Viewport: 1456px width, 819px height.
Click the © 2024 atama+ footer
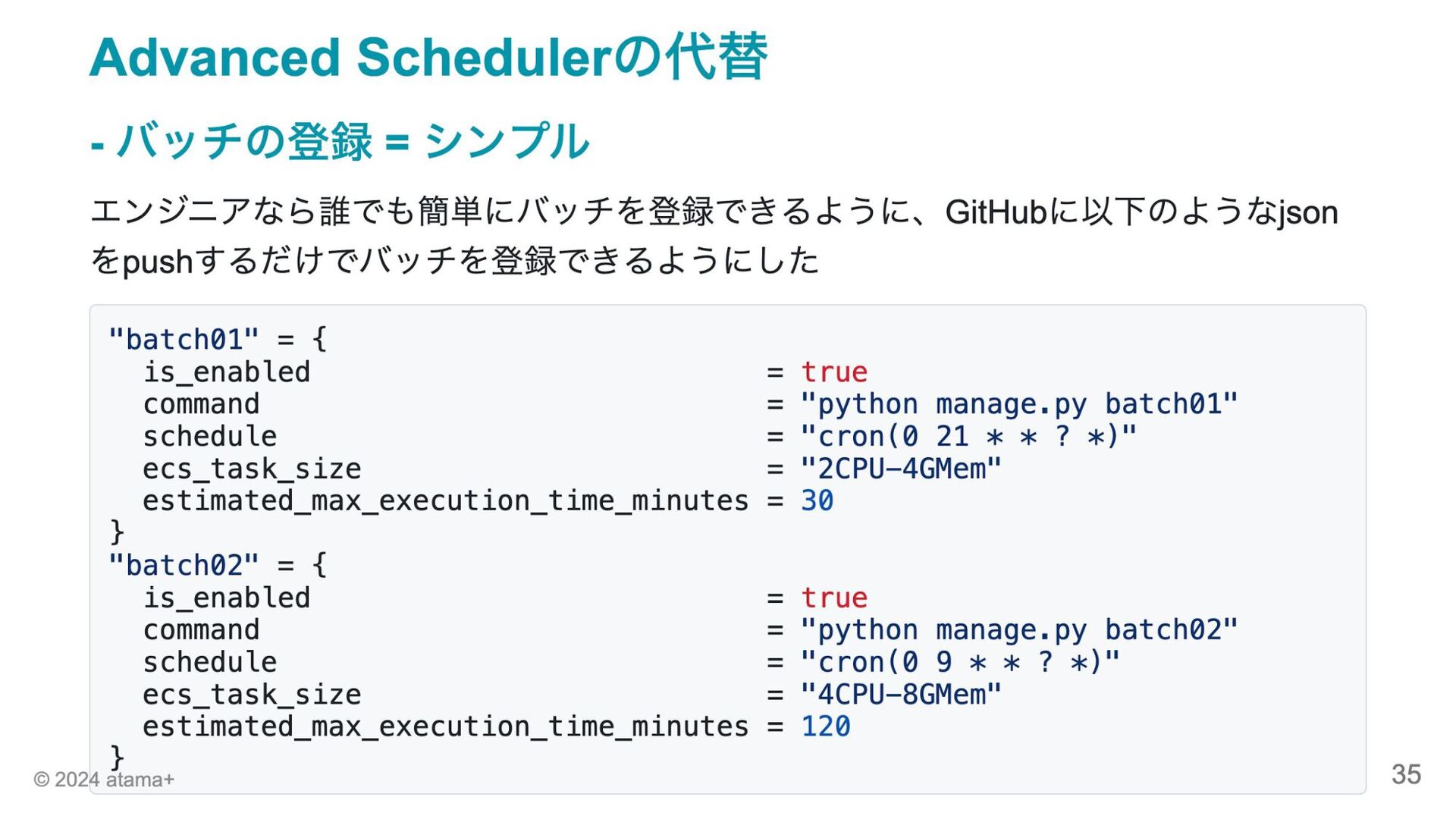[104, 780]
